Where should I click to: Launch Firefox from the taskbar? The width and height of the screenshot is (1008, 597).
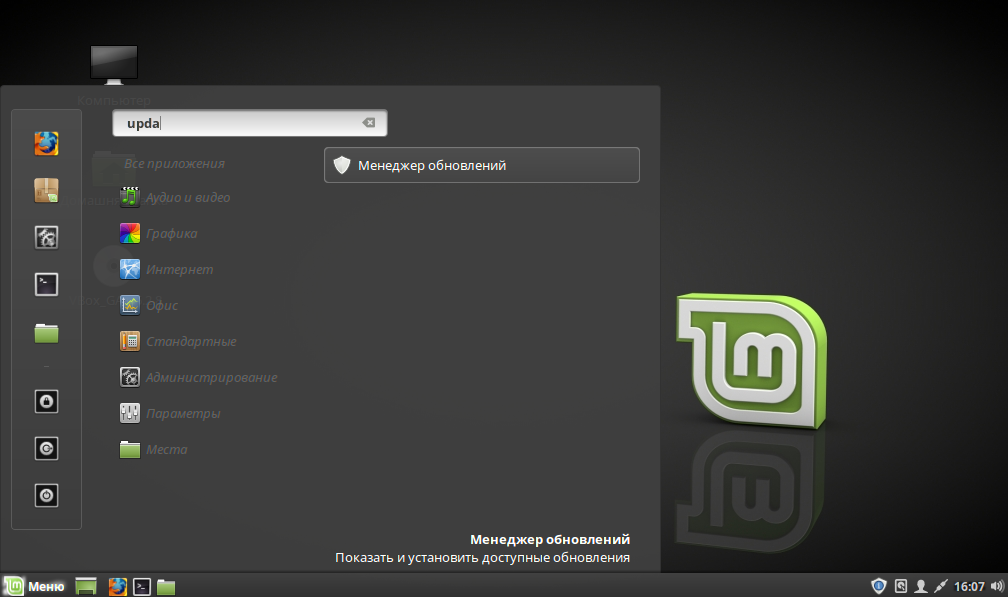tap(117, 585)
